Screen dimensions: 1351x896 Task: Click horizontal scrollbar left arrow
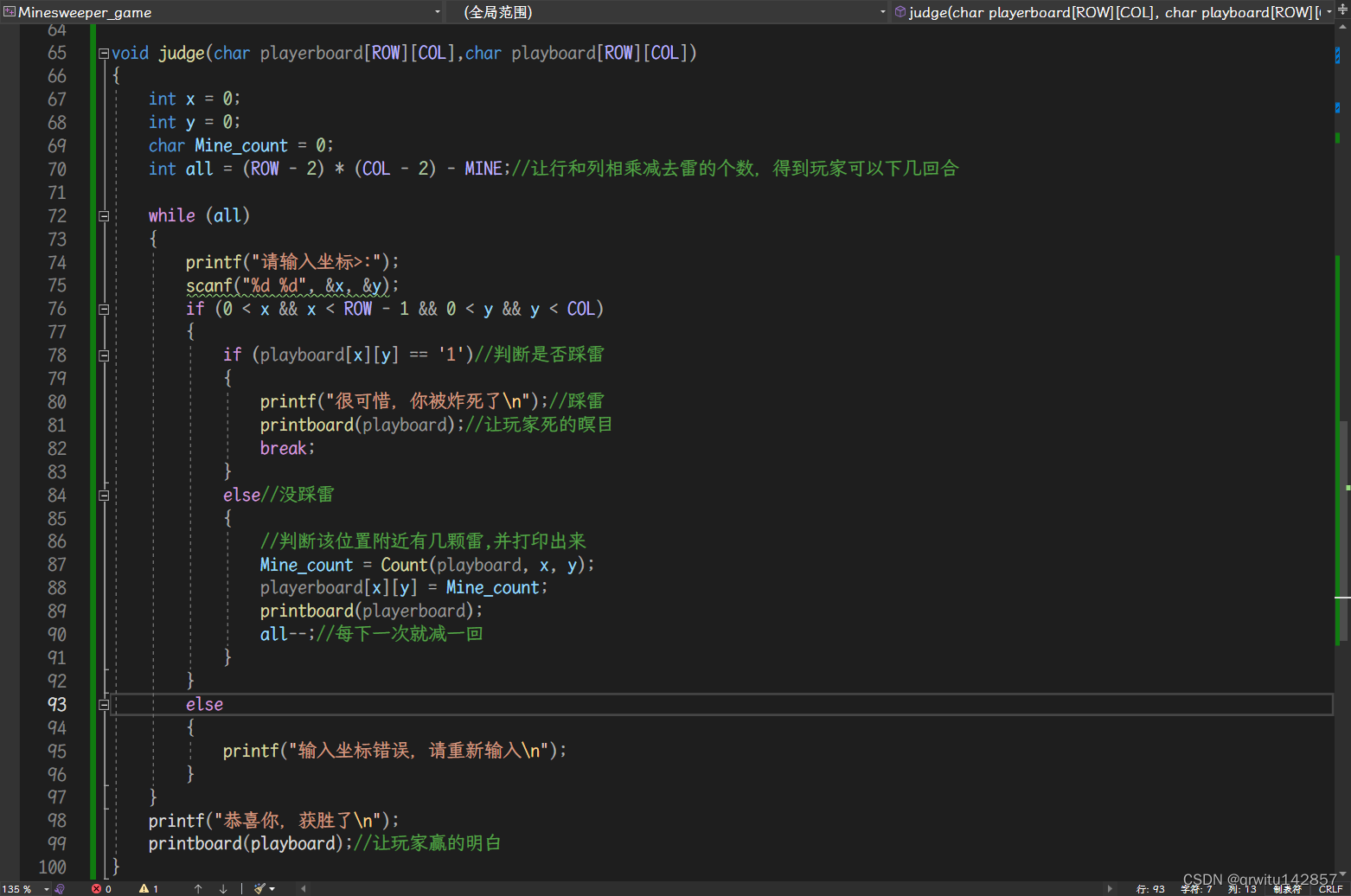pyautogui.click(x=303, y=889)
